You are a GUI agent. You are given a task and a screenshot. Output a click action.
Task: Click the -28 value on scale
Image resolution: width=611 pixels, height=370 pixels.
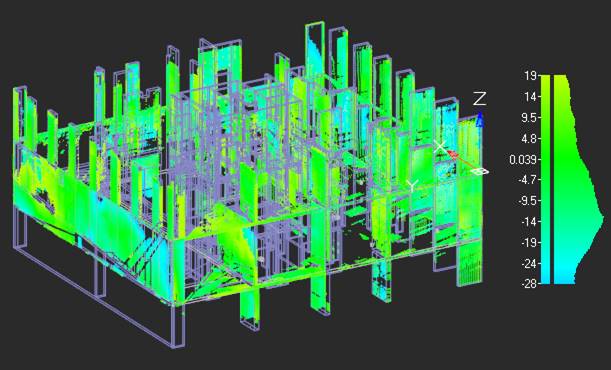pos(528,283)
